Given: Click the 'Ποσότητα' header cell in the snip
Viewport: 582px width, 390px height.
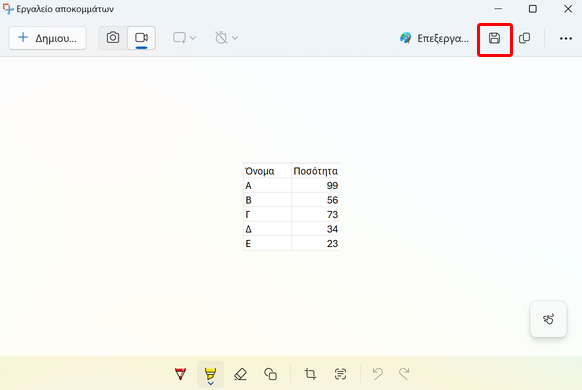Looking at the screenshot, I should [315, 171].
